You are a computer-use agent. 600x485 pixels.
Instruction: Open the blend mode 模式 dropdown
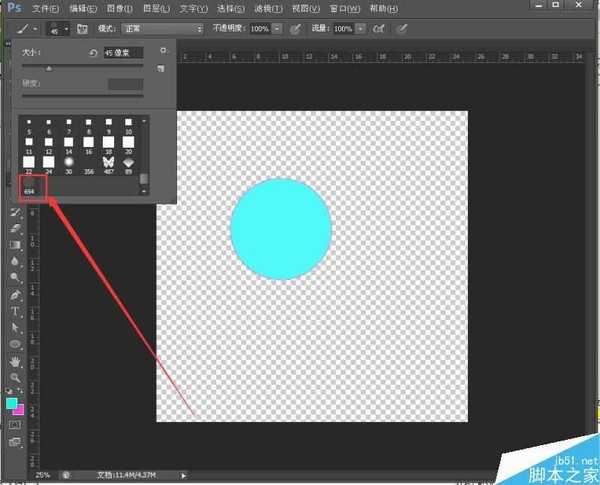[162, 29]
